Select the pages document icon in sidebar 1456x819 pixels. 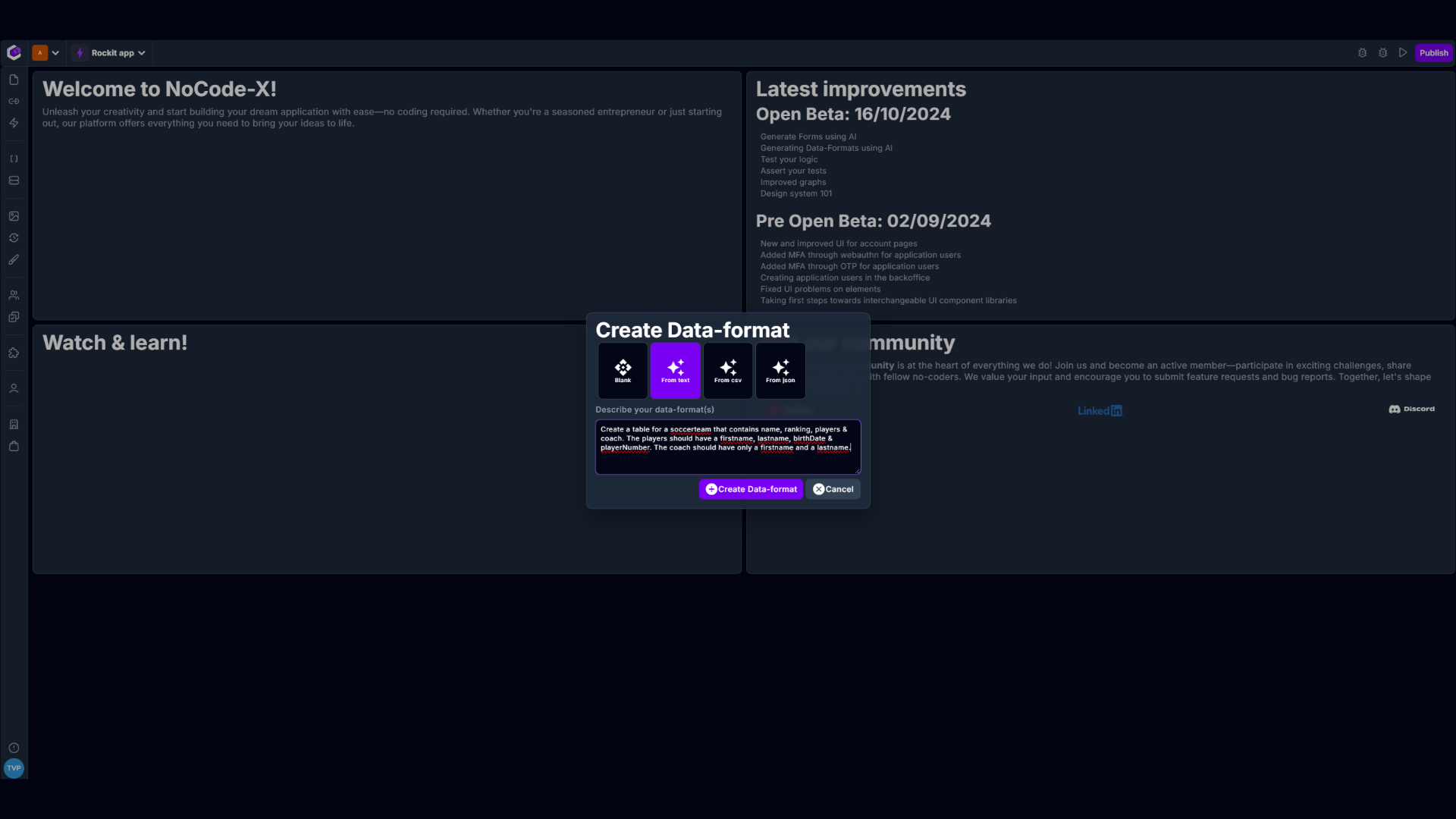pos(14,79)
